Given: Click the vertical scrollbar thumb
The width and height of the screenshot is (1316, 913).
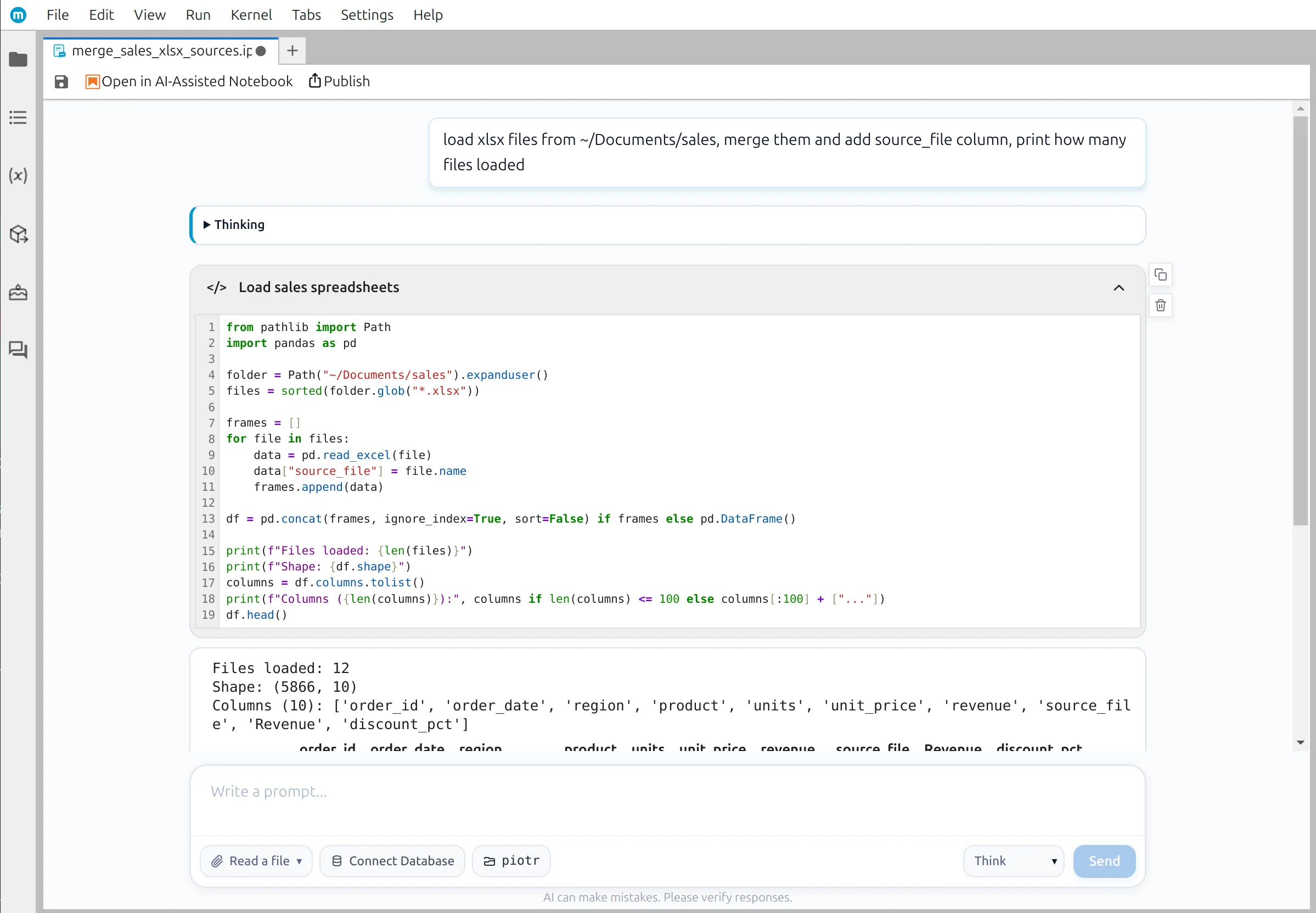Looking at the screenshot, I should pyautogui.click(x=1301, y=321).
